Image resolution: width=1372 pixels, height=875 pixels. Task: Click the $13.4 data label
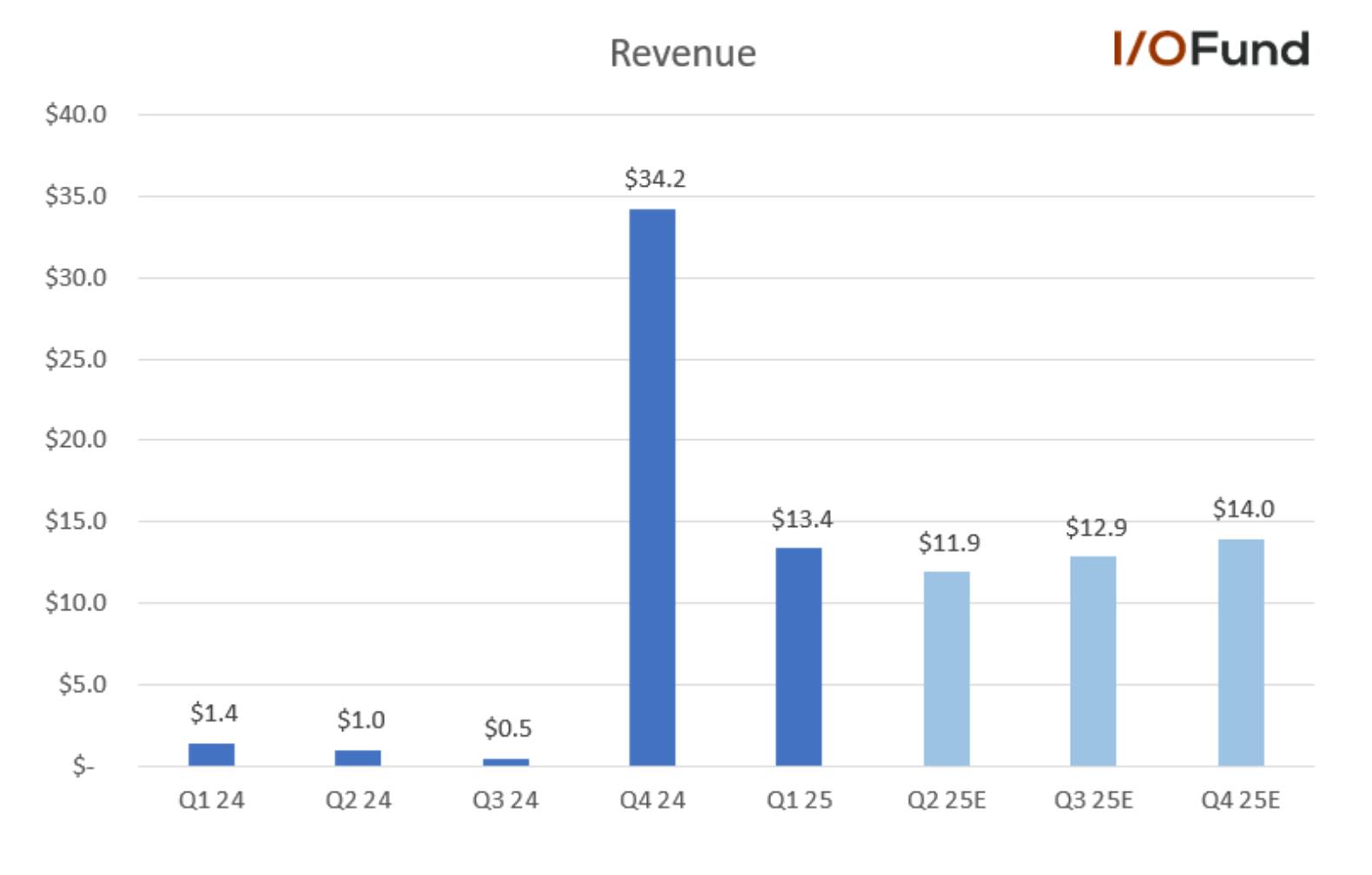pyautogui.click(x=801, y=519)
